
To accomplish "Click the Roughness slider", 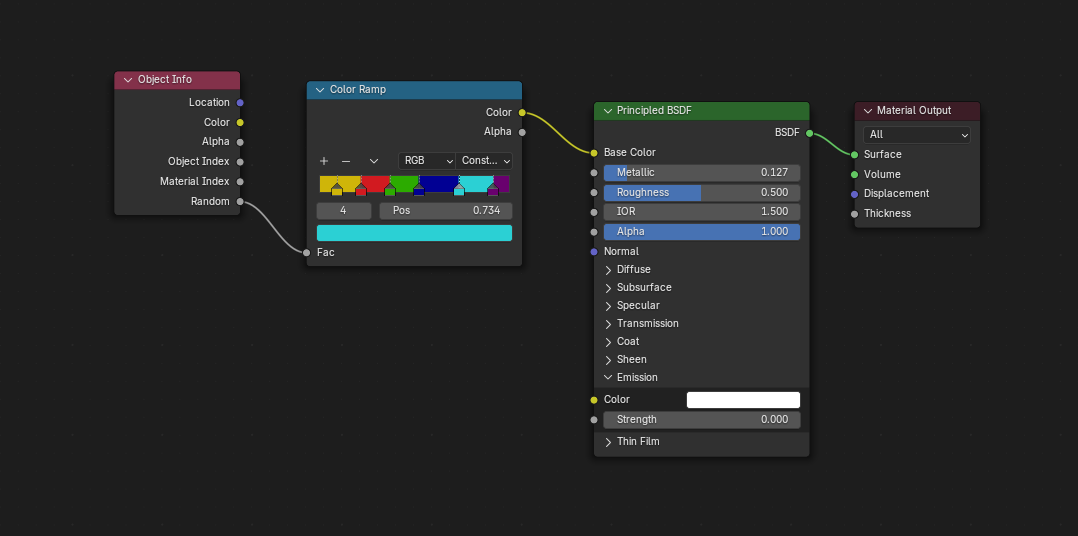I will (x=701, y=192).
